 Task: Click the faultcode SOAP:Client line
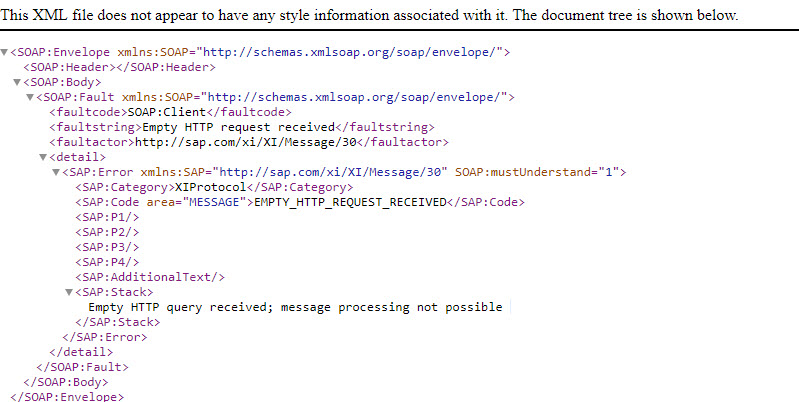[171, 112]
